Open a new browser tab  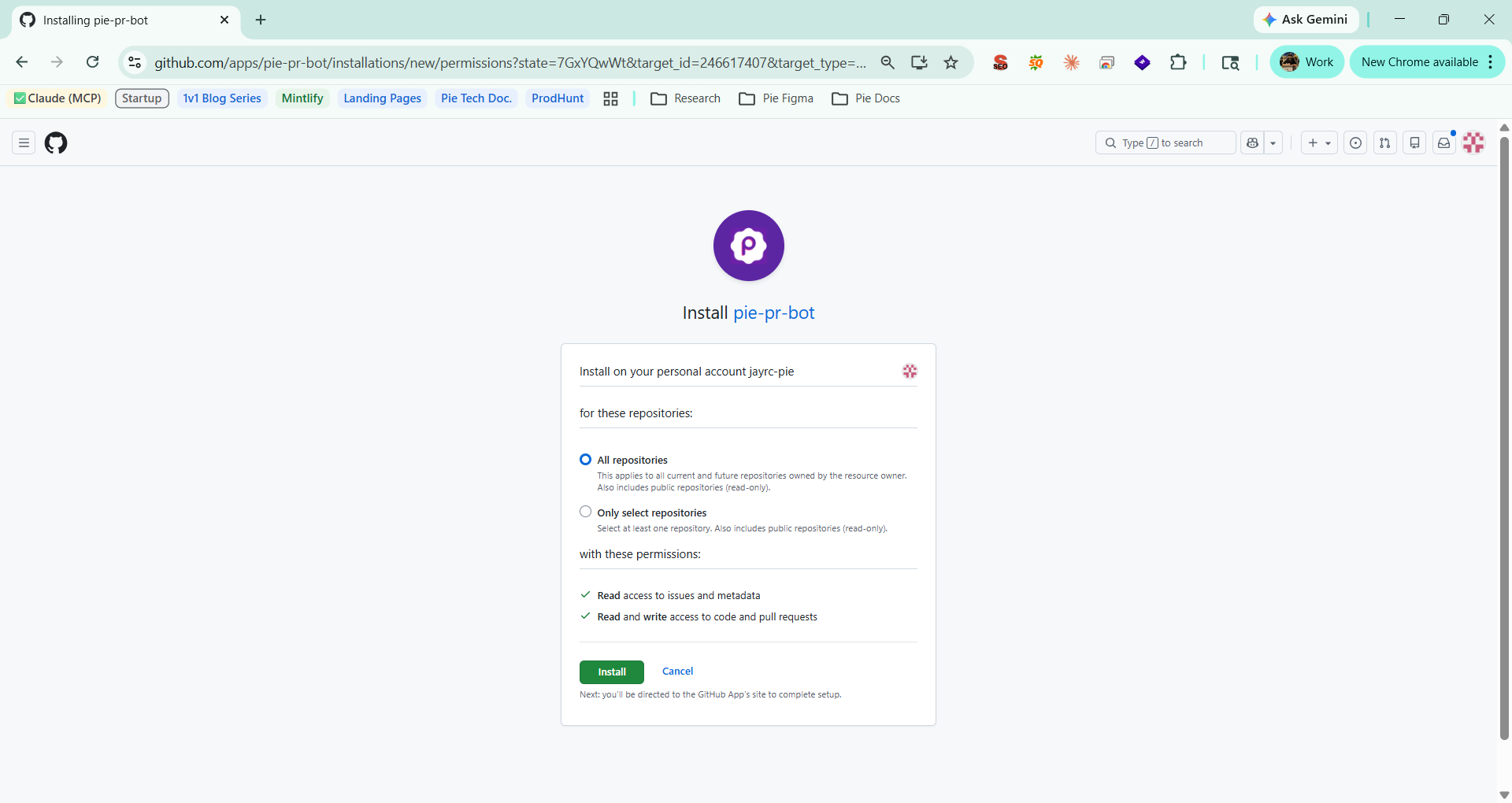(261, 20)
